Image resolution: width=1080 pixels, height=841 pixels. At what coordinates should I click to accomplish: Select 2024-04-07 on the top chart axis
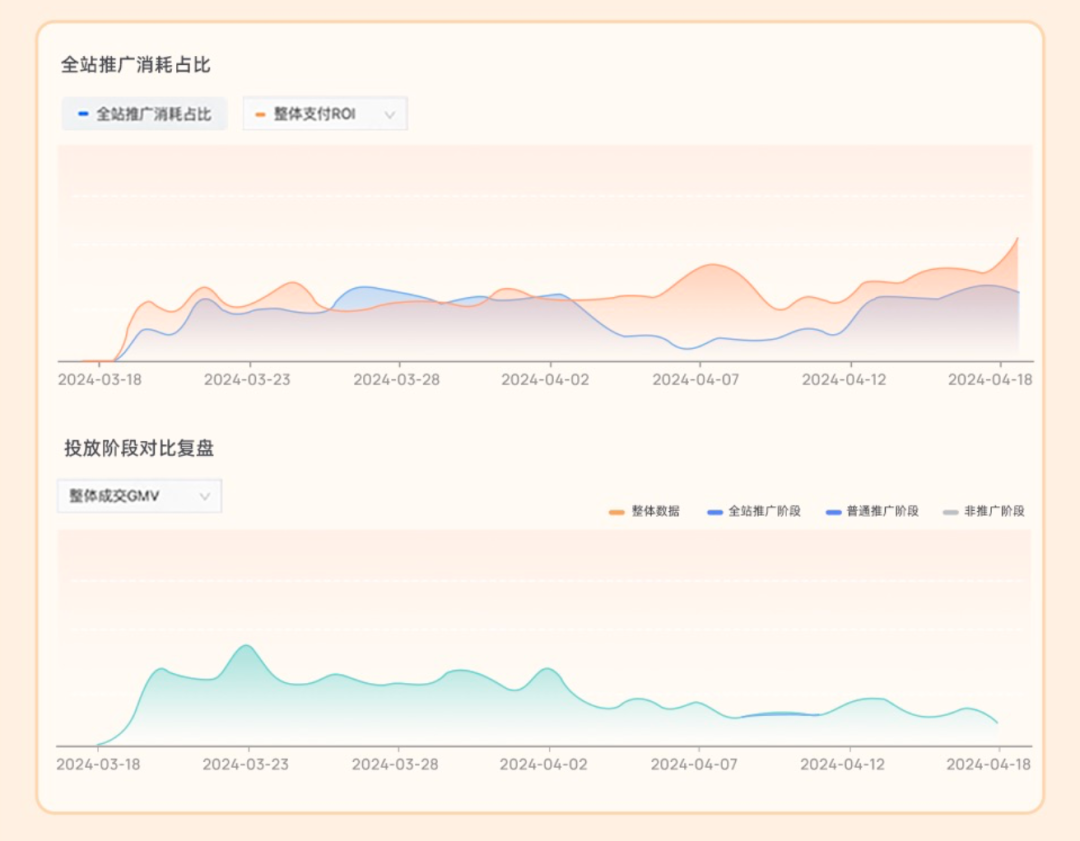695,380
